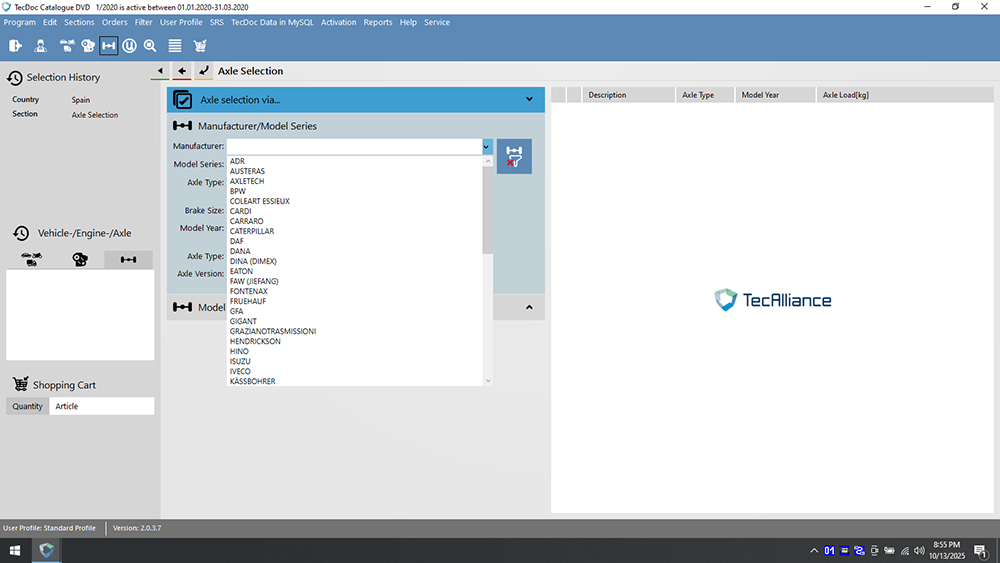Open the magnifier search toolbar icon
Viewport: 1000px width, 563px height.
click(150, 45)
